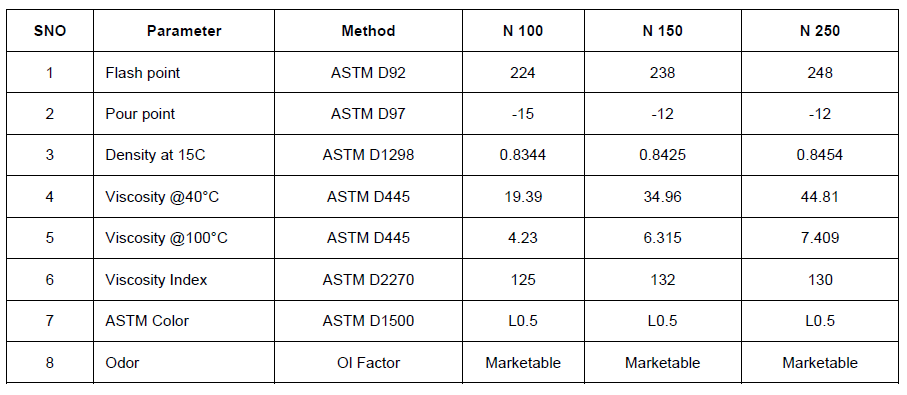
Task: Click the SNO column header
Action: click(x=50, y=31)
